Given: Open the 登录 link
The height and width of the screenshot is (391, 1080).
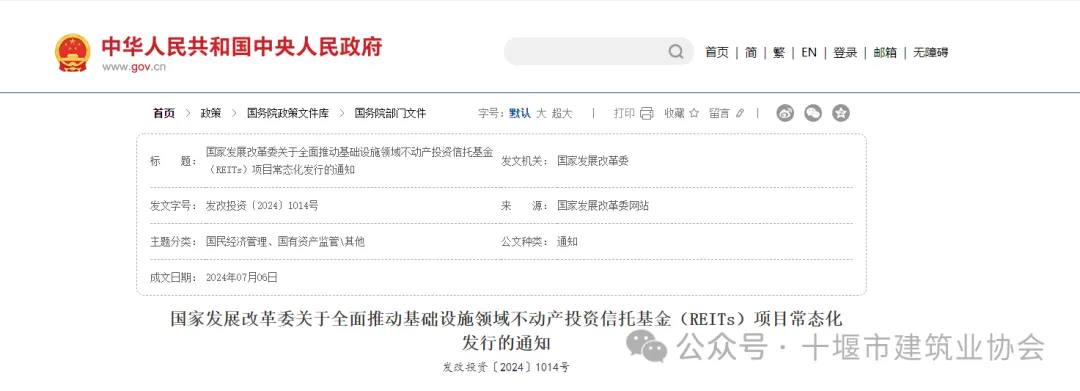Looking at the screenshot, I should 845,52.
